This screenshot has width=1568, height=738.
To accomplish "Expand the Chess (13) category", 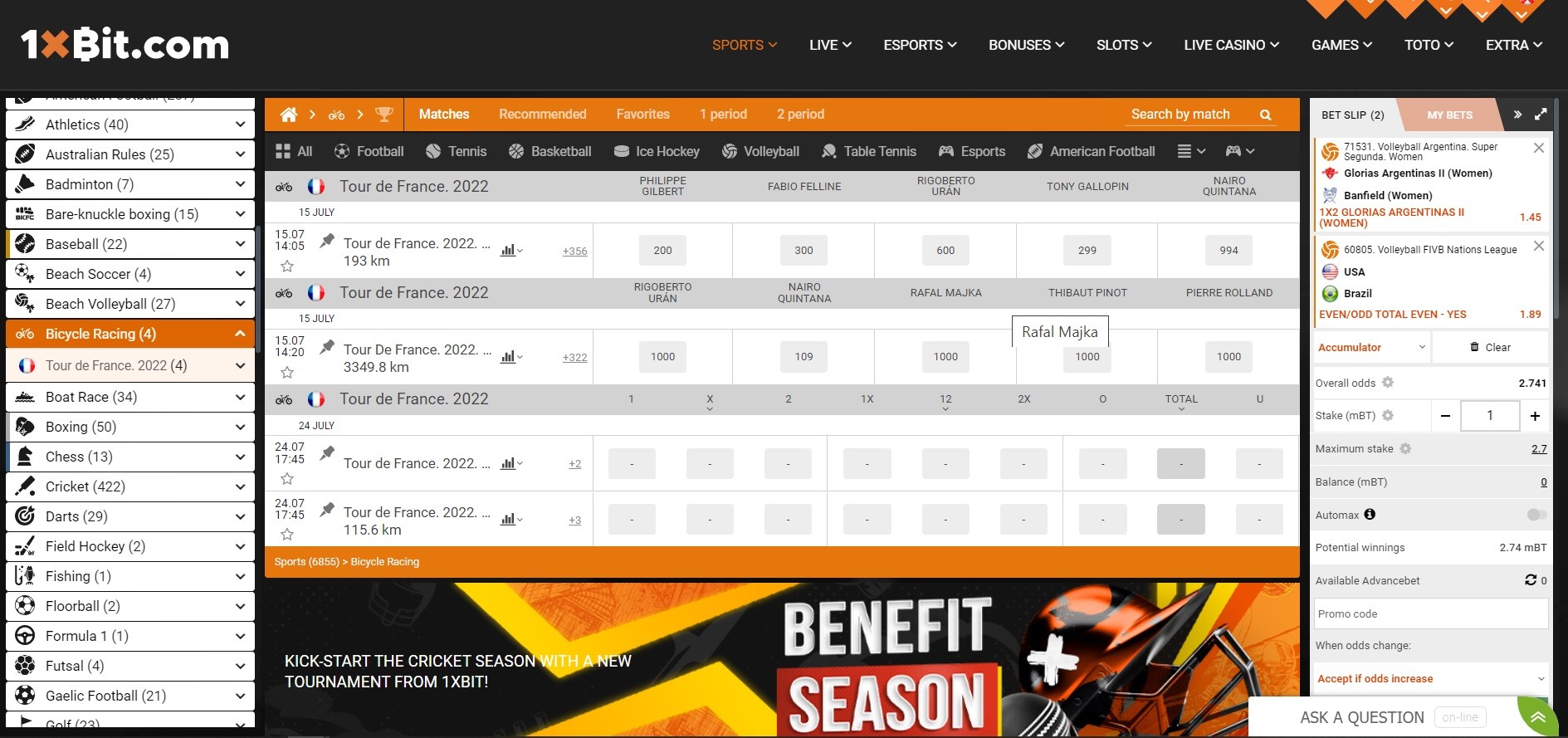I will [130, 457].
